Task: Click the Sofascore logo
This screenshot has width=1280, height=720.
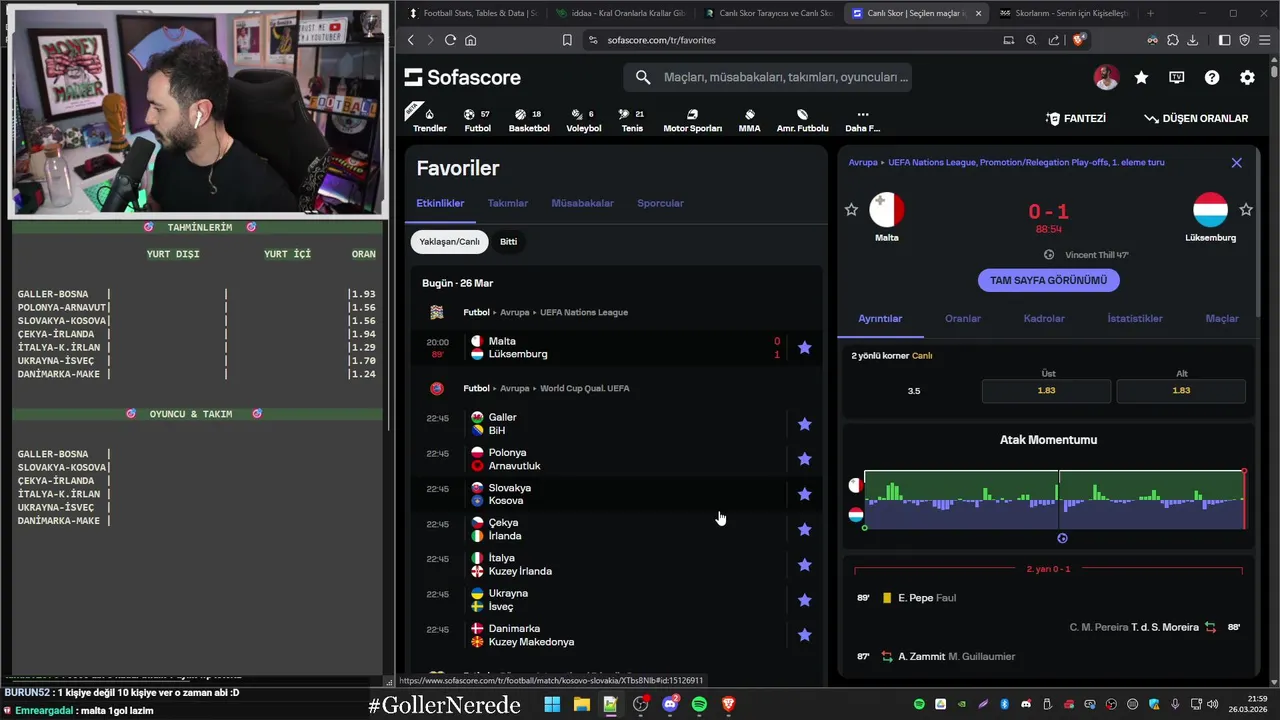Action: [x=462, y=77]
